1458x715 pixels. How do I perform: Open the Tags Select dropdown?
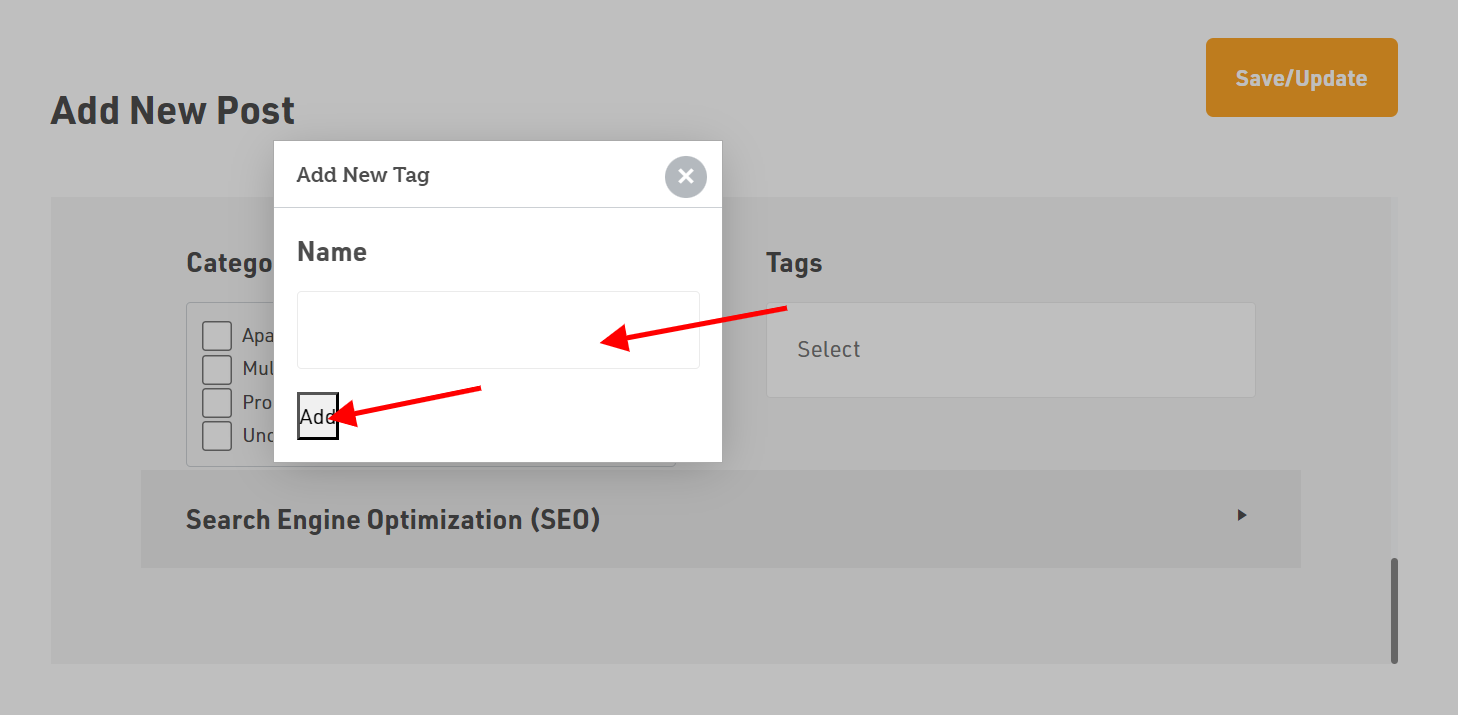[x=1010, y=350]
